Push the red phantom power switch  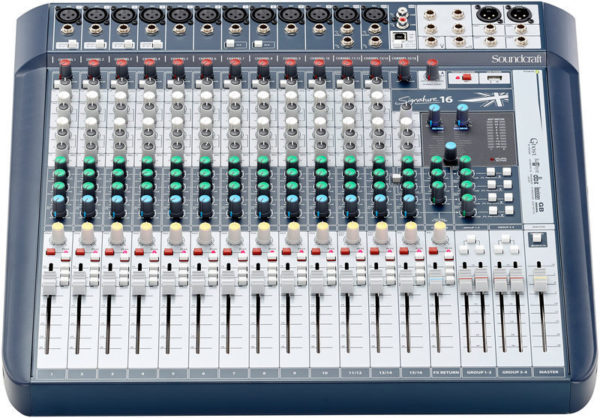click(466, 77)
